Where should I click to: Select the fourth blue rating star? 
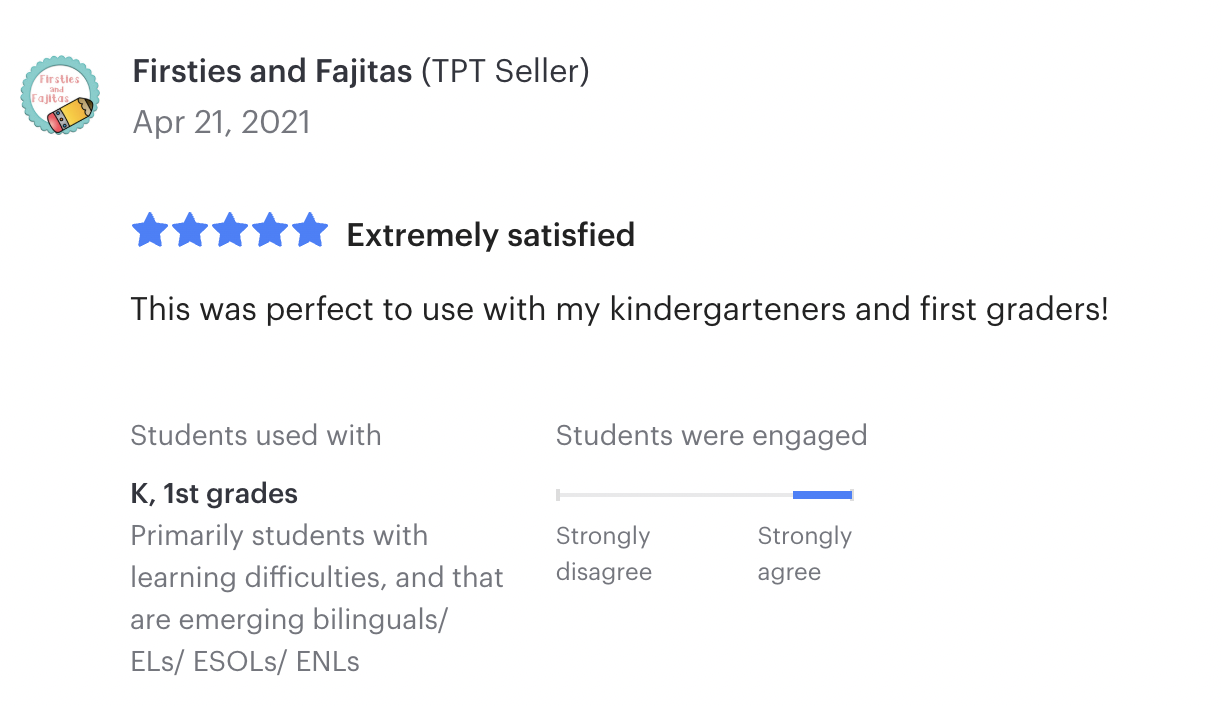[x=270, y=231]
